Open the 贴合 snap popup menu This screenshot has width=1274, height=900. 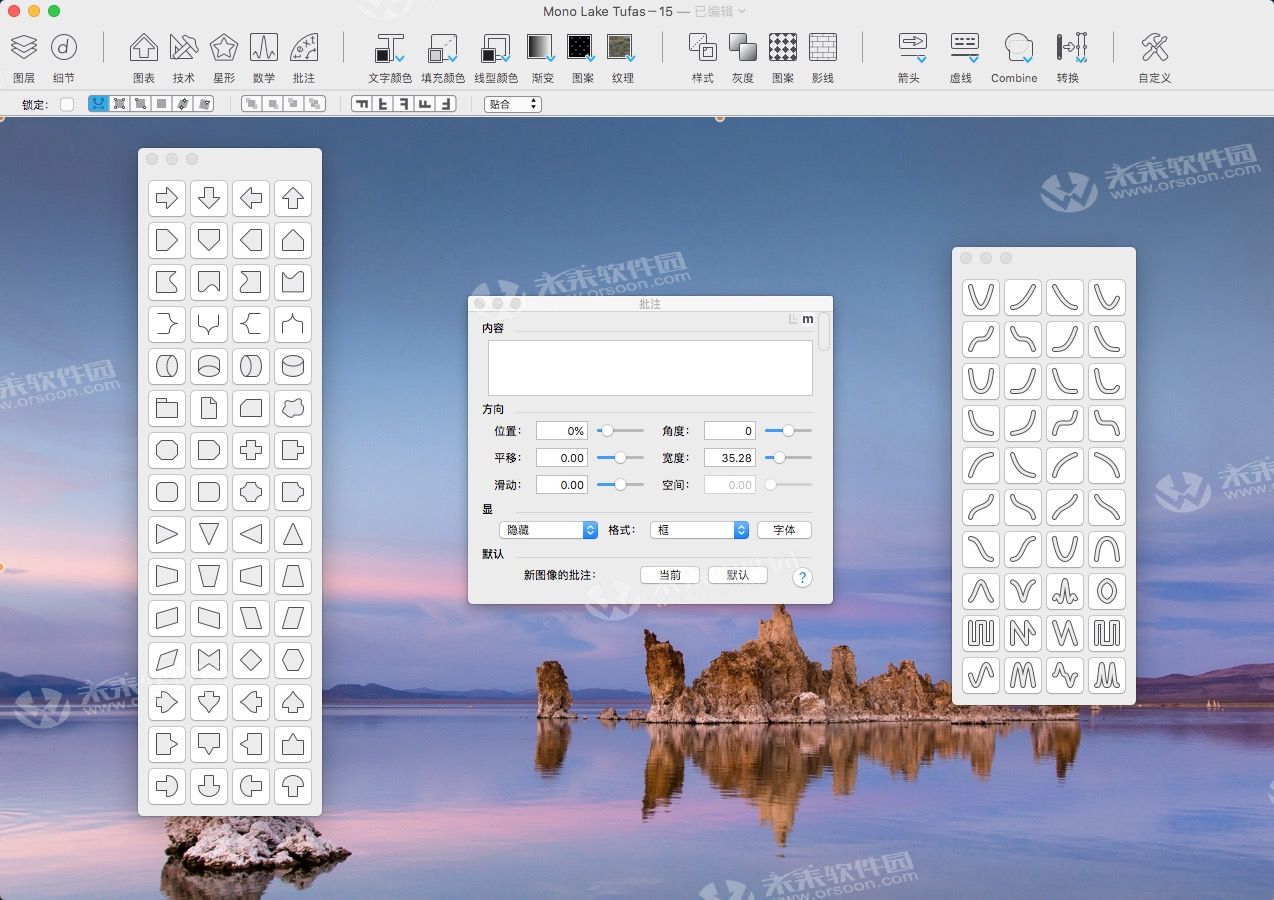513,104
